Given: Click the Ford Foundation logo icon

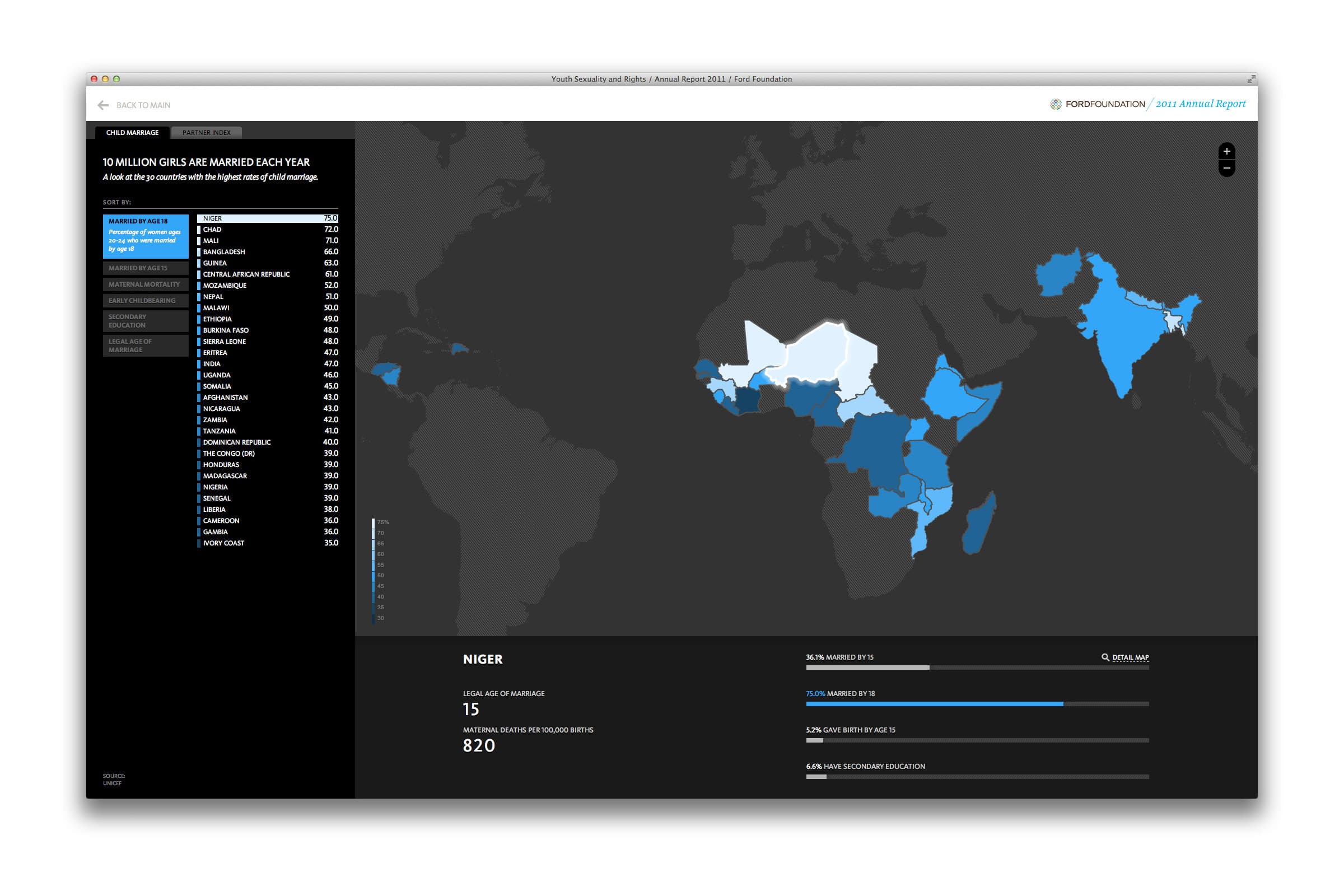Looking at the screenshot, I should pos(1055,104).
